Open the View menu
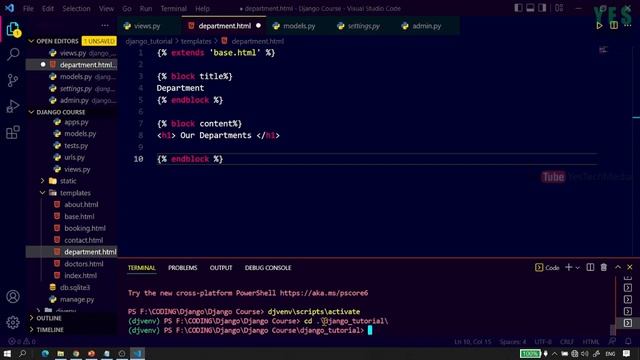Image resolution: width=640 pixels, height=360 pixels. [106, 8]
